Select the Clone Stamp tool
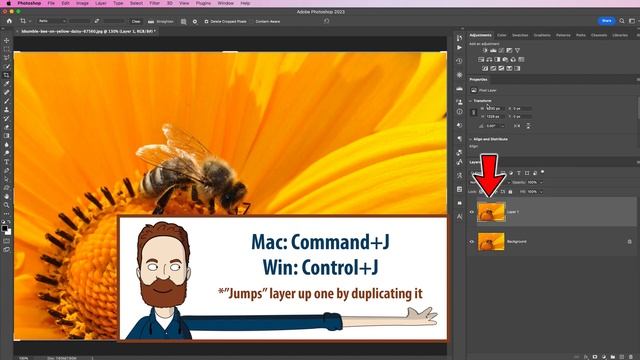 (7, 109)
